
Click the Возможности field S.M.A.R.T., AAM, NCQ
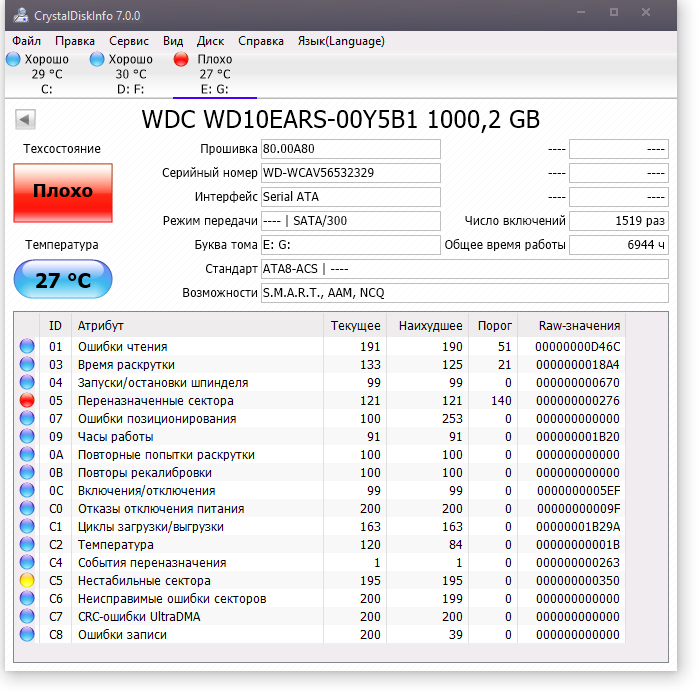pyautogui.click(x=465, y=293)
